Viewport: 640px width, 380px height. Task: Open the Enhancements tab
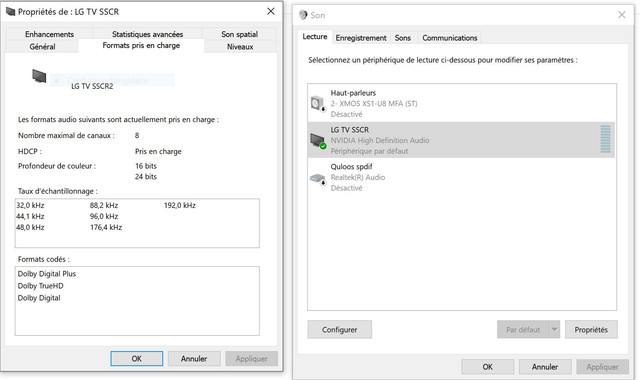[49, 34]
